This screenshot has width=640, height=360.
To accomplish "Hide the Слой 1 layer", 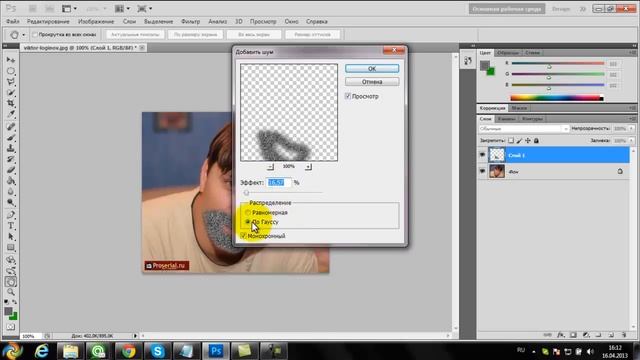I will pos(482,155).
